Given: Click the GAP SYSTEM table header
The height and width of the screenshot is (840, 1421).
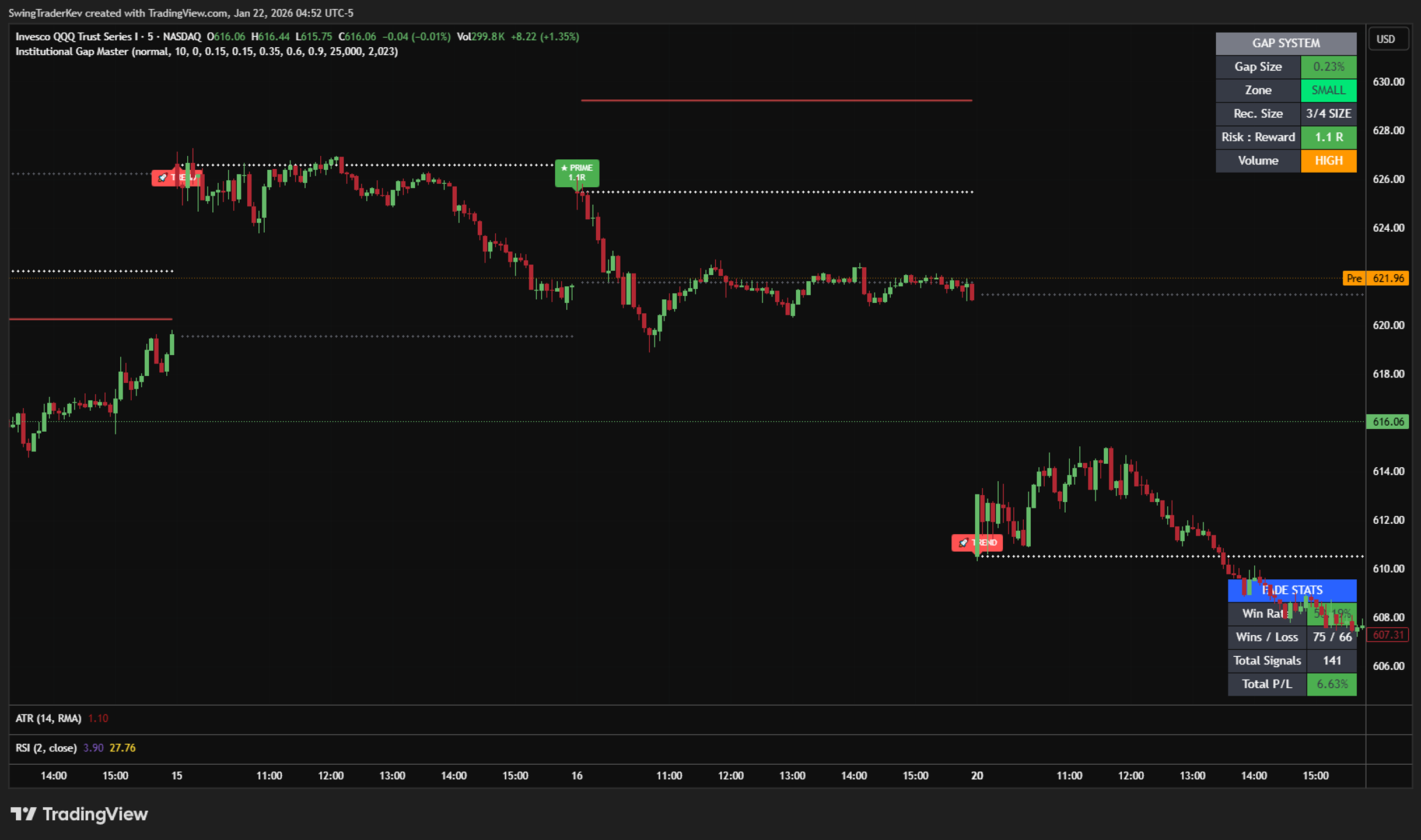Looking at the screenshot, I should click(x=1286, y=43).
